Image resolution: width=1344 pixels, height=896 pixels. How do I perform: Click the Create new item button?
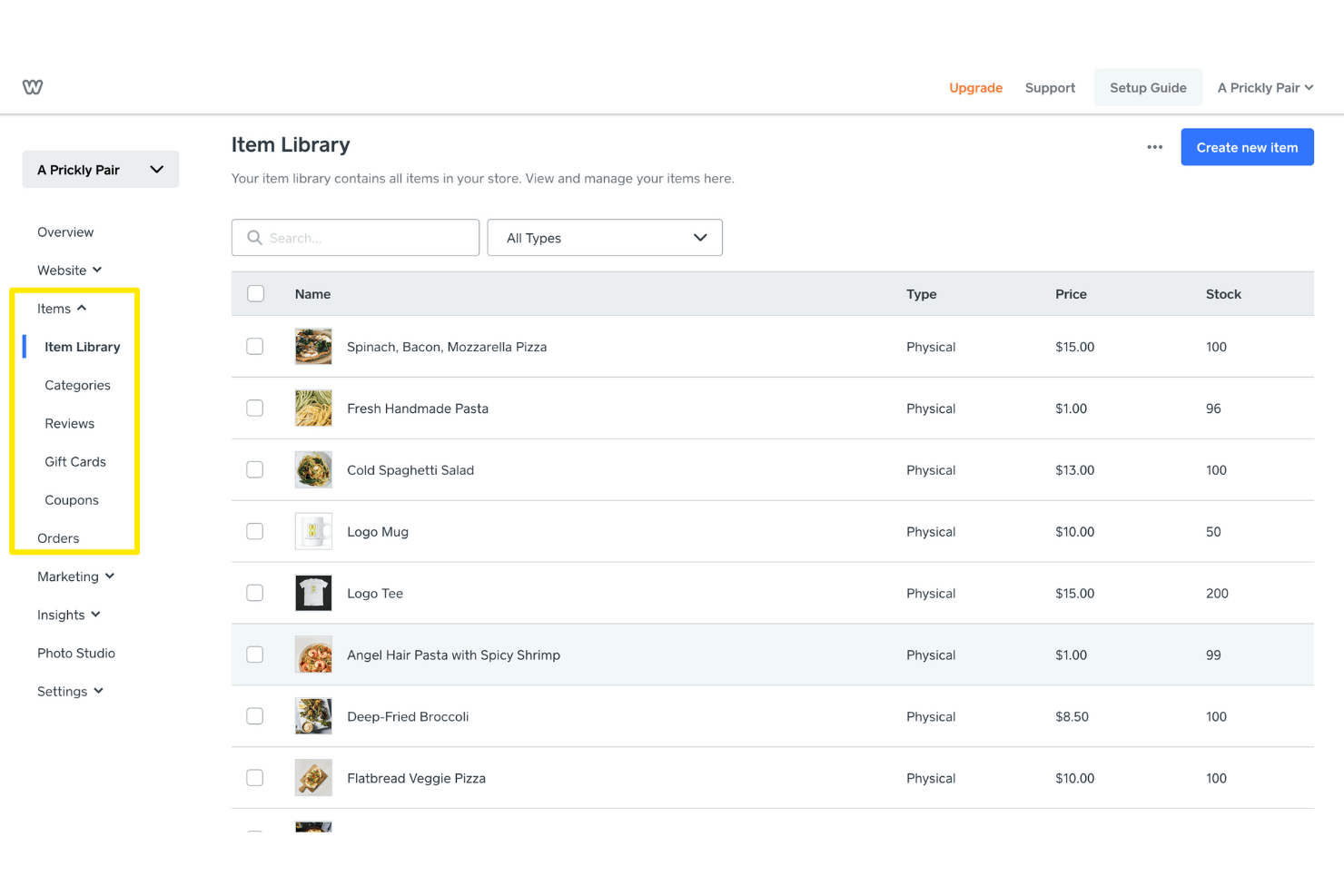(1247, 147)
